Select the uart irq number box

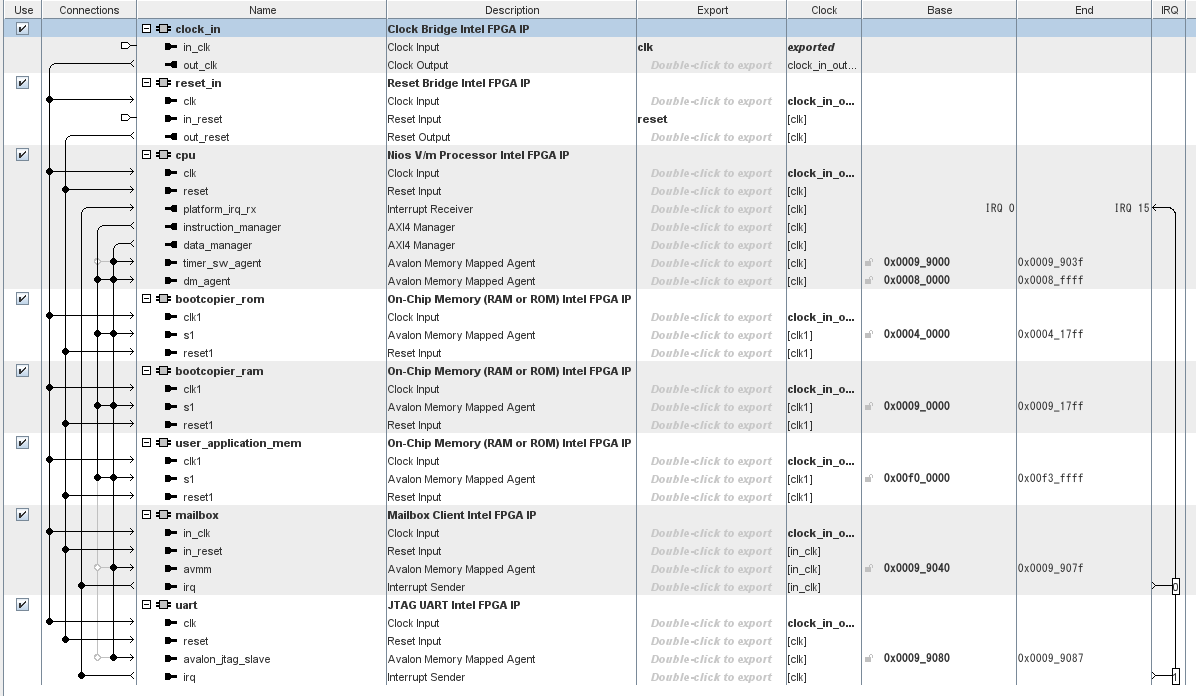(x=1175, y=676)
